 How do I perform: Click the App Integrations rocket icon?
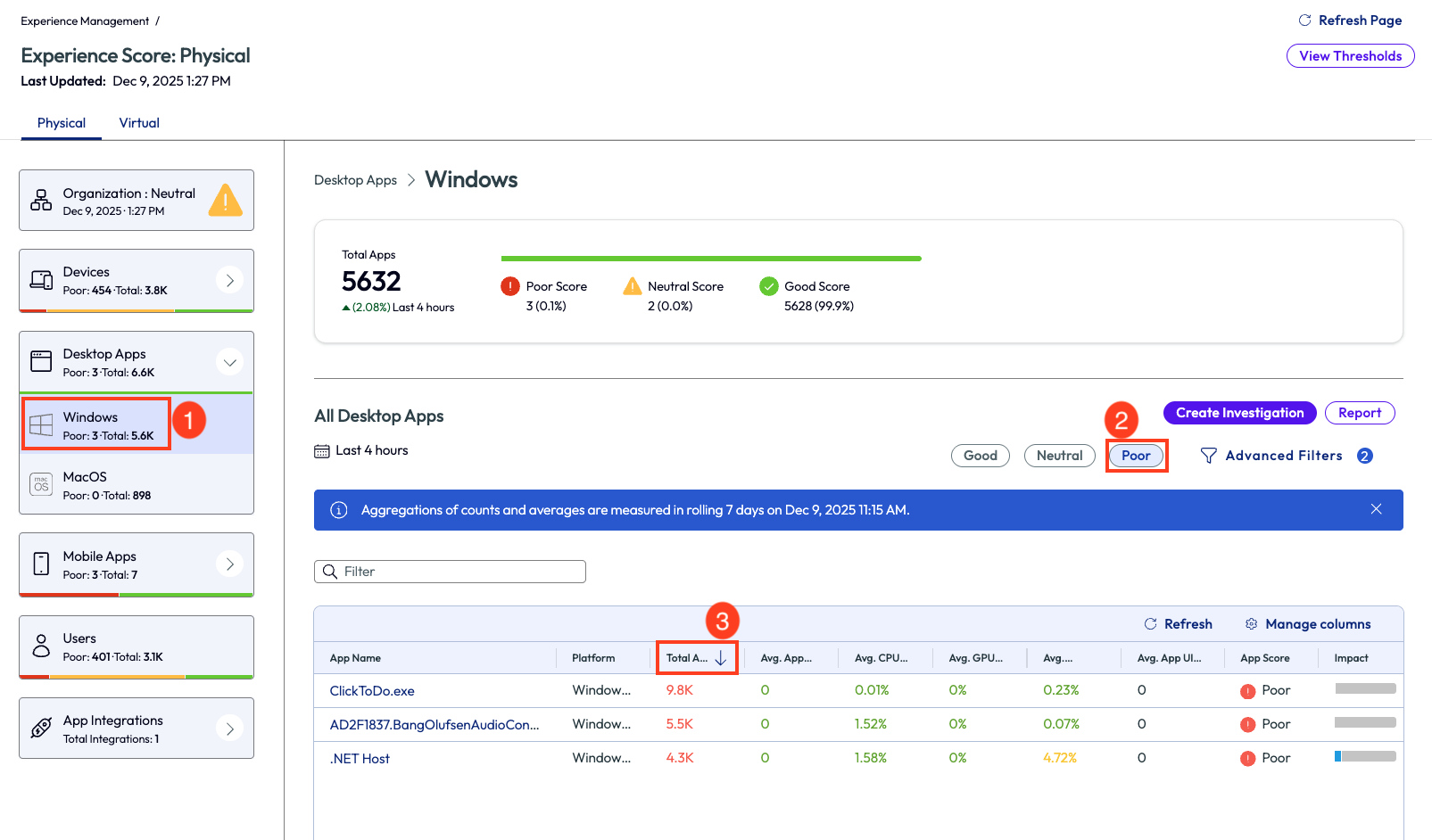[41, 729]
